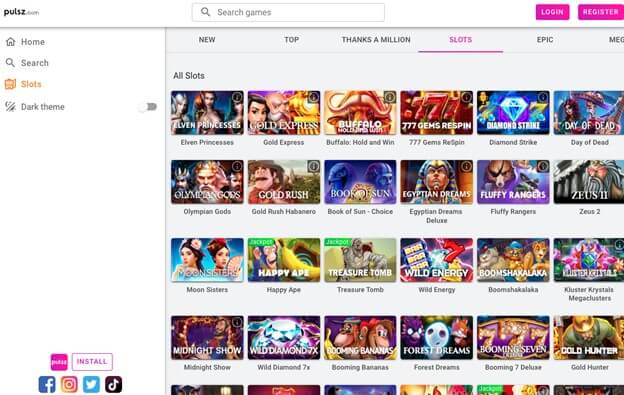Open info icon on Fluffy Rangers
Image resolution: width=624 pixels, height=395 pixels.
coord(542,166)
